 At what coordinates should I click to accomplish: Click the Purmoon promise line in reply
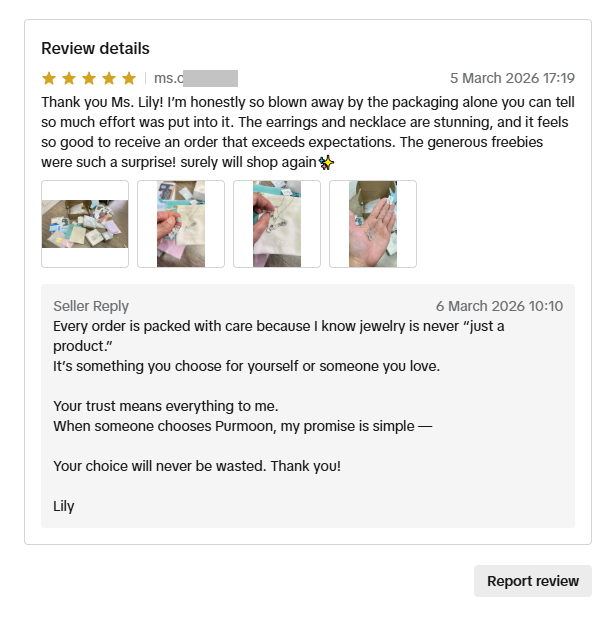click(x=242, y=426)
